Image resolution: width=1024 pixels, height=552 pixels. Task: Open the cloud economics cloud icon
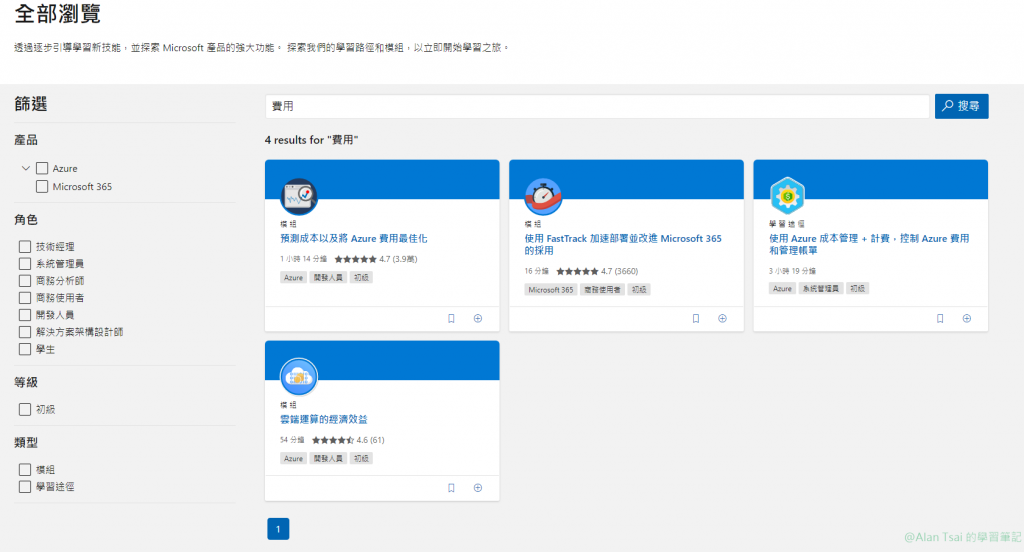coord(299,377)
